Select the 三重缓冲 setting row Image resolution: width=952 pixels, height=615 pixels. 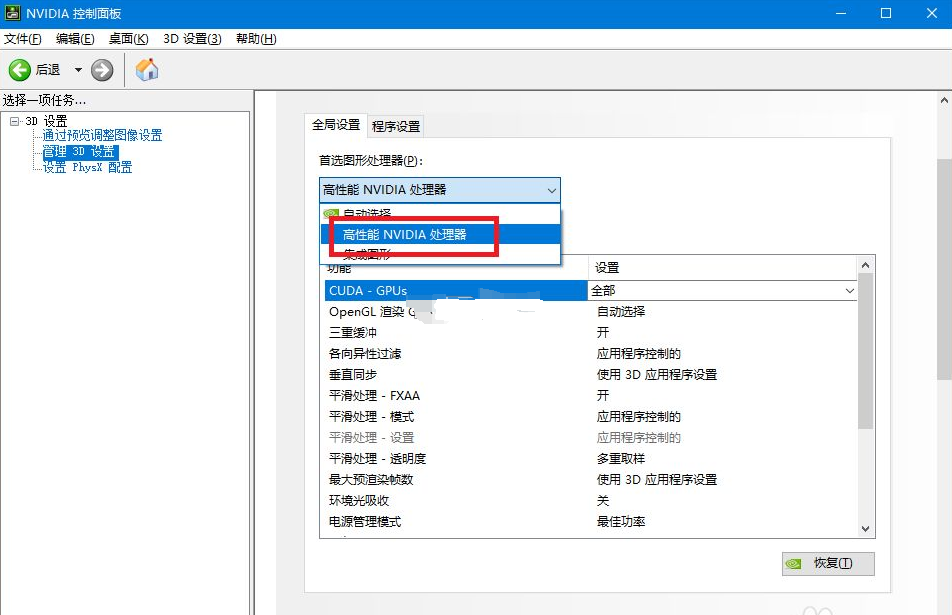click(x=591, y=333)
